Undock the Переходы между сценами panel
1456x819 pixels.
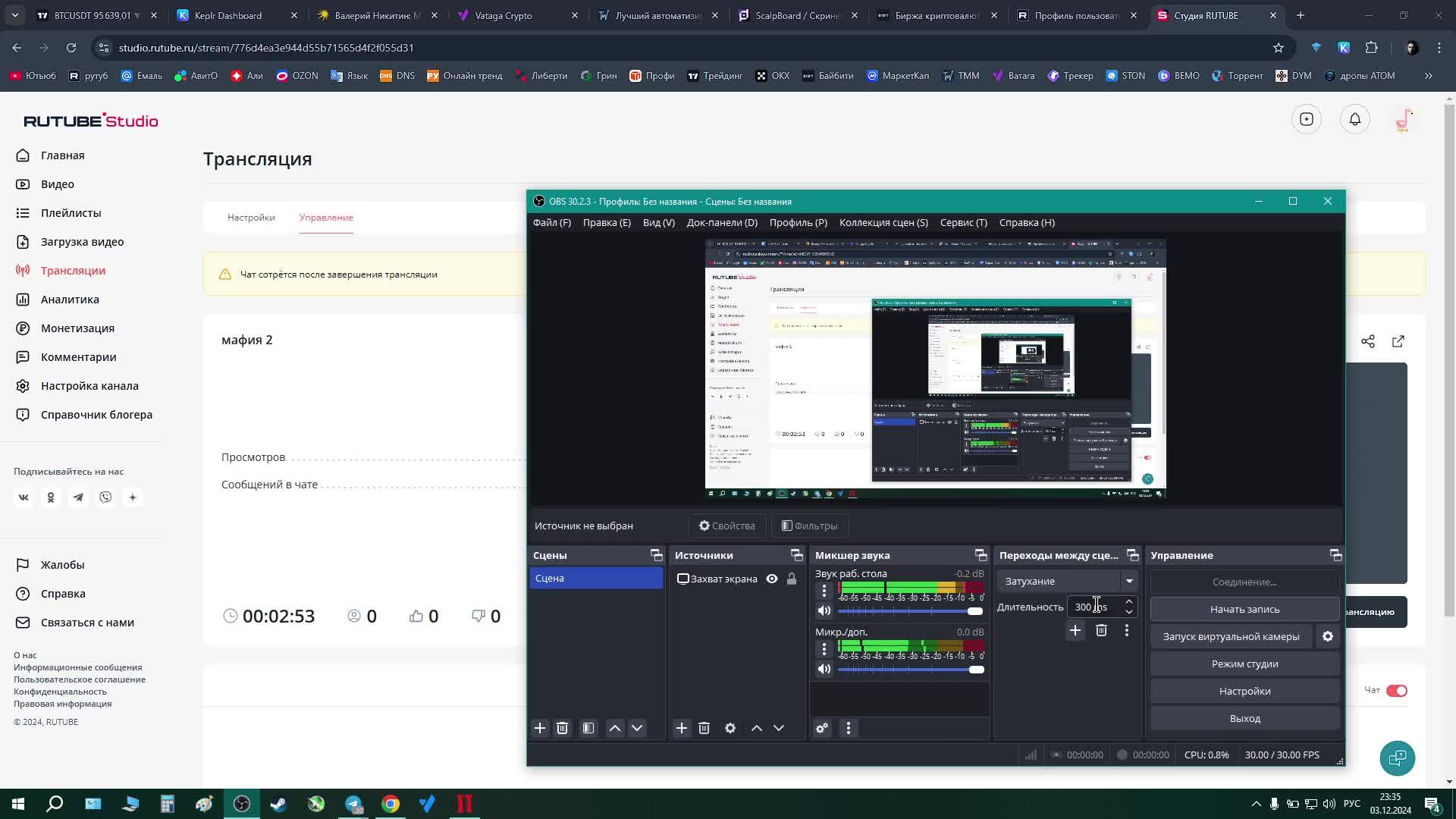[x=1132, y=555]
